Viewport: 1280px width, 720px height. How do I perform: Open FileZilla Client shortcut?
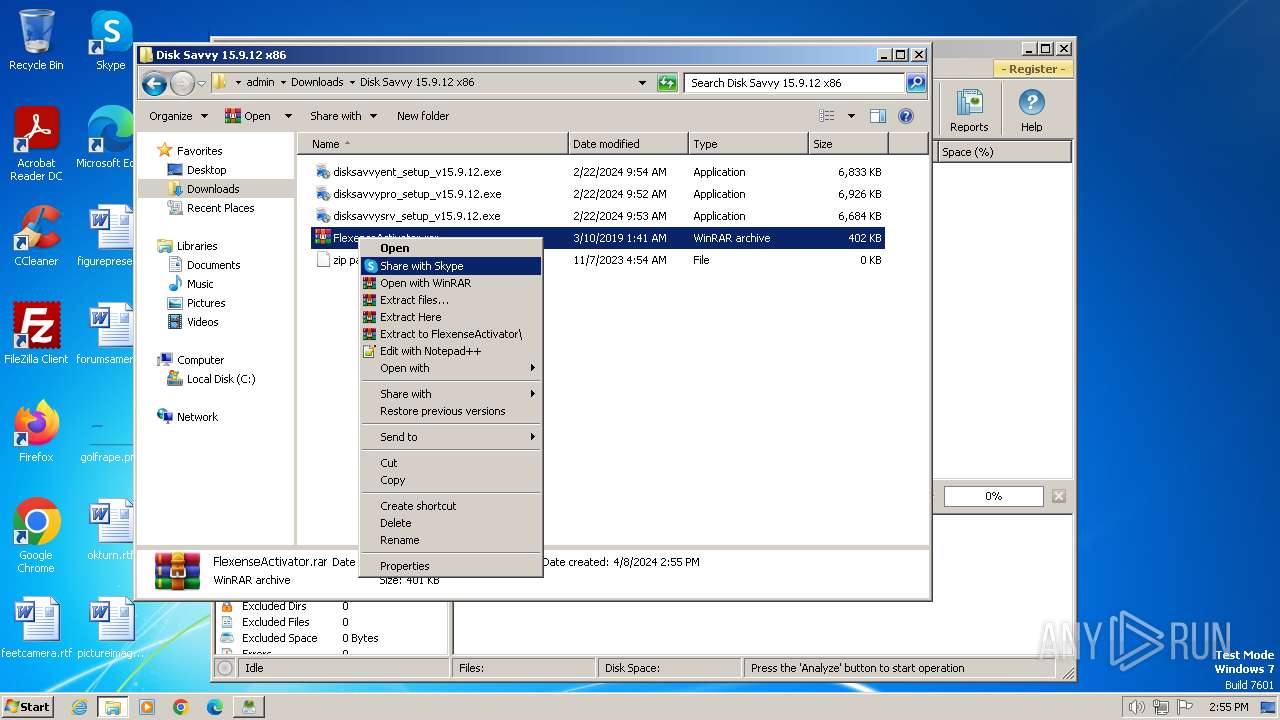pos(36,333)
